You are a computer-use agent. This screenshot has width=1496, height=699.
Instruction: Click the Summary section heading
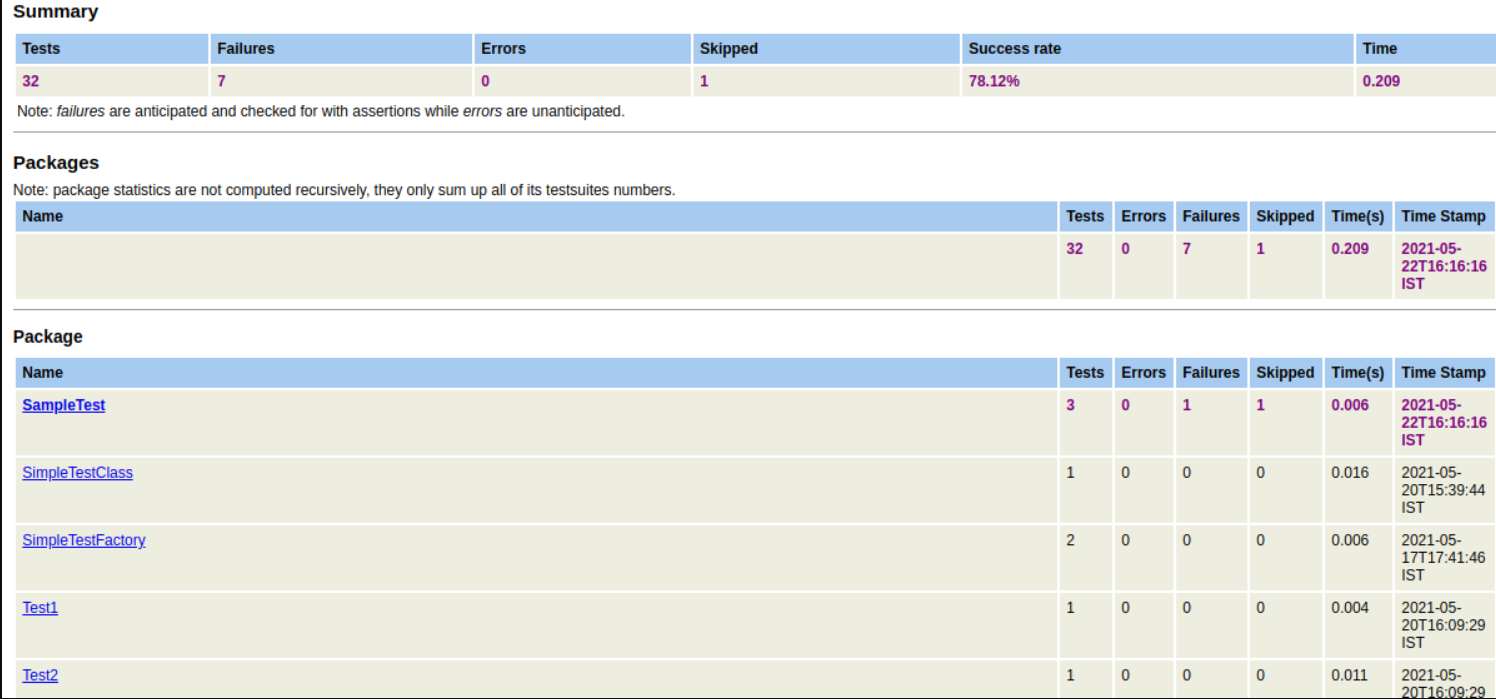55,12
